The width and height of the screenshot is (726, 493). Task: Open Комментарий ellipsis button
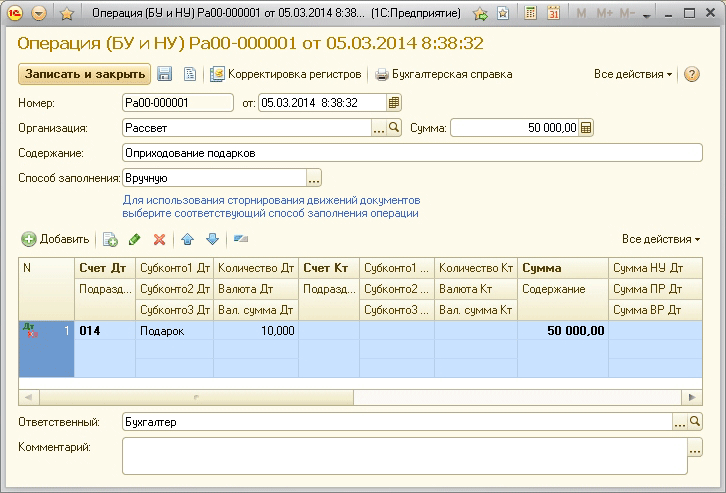tap(695, 447)
